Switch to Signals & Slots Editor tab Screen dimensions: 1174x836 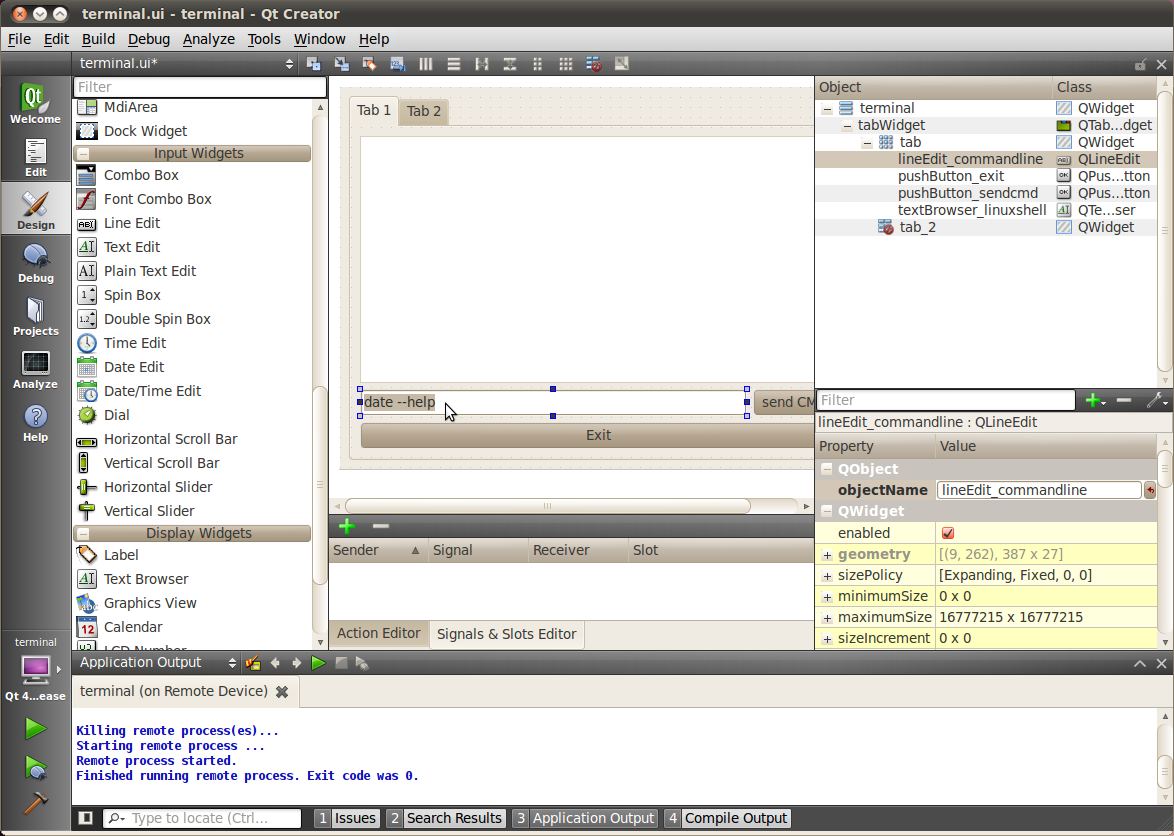(x=507, y=634)
